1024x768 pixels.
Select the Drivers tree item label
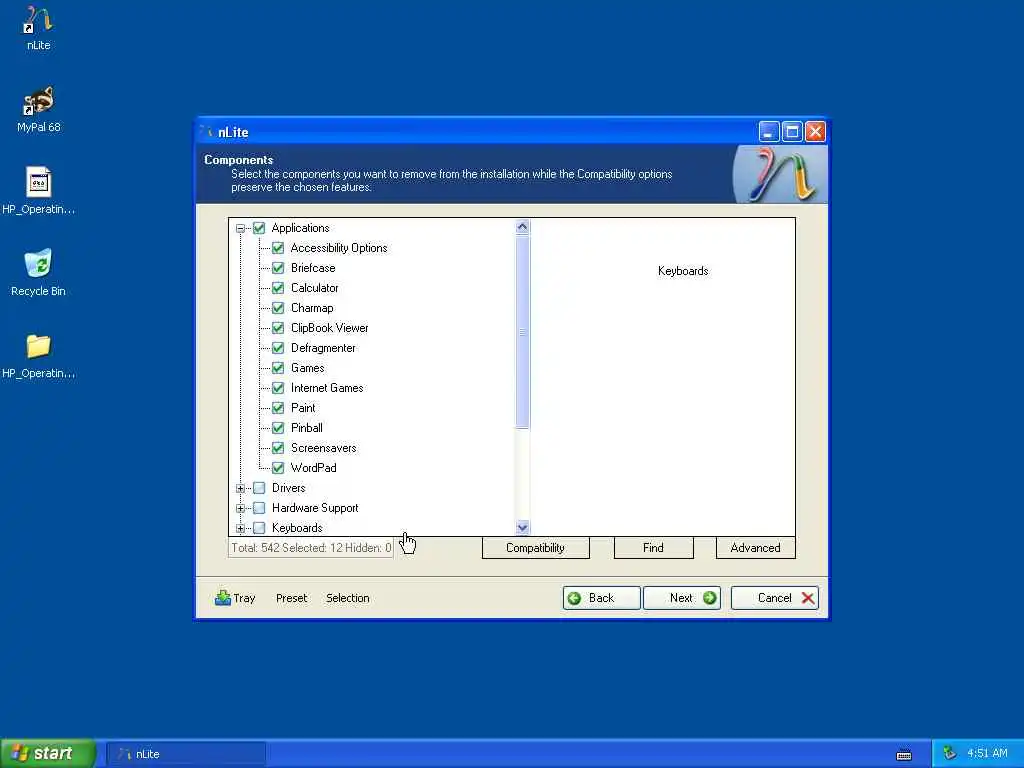(289, 488)
